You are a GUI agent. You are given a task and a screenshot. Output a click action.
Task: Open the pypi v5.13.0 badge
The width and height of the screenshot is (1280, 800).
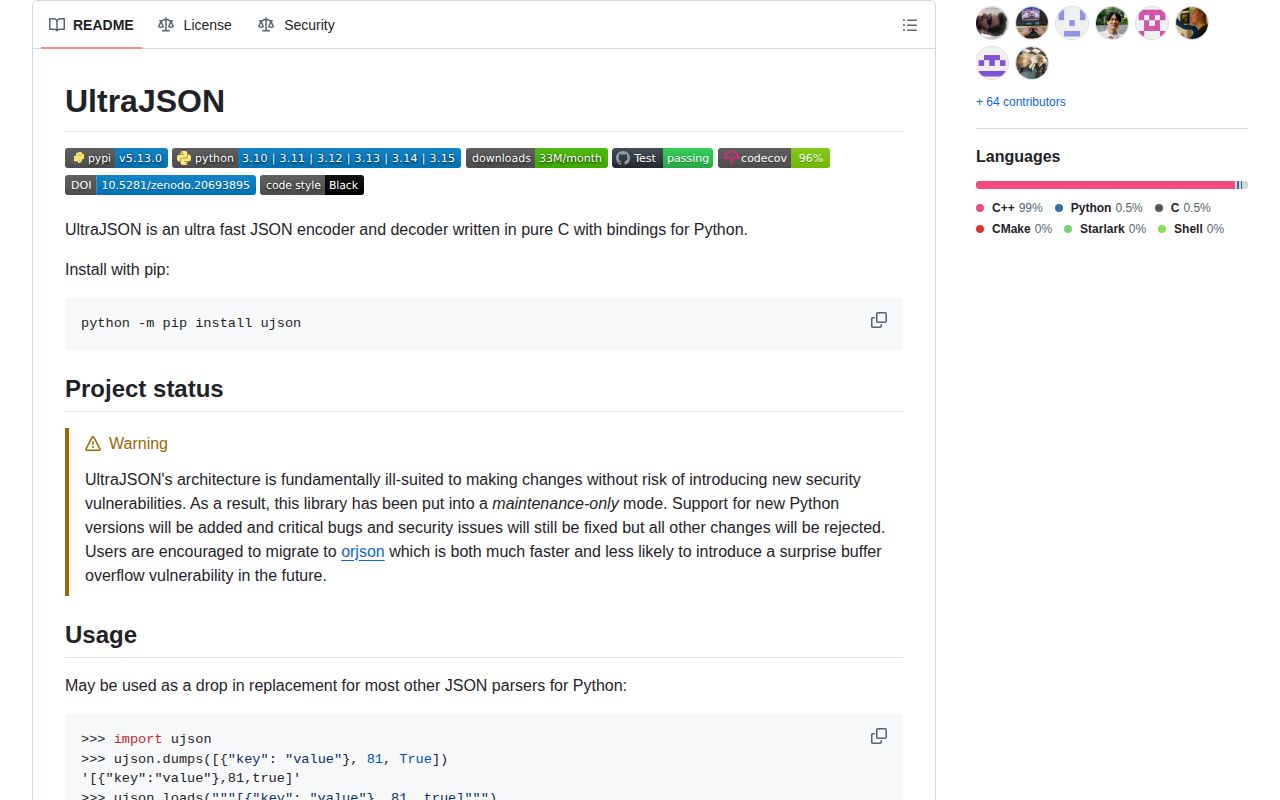click(x=116, y=158)
